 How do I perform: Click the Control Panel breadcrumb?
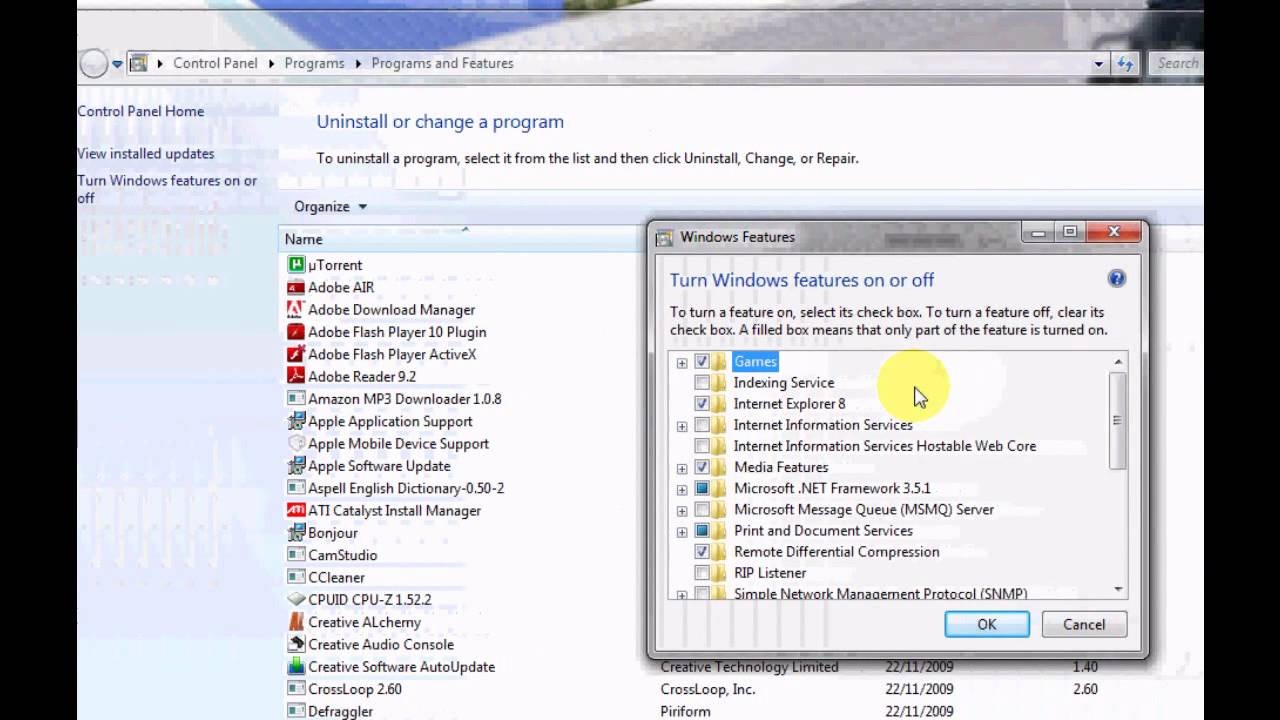pos(215,63)
